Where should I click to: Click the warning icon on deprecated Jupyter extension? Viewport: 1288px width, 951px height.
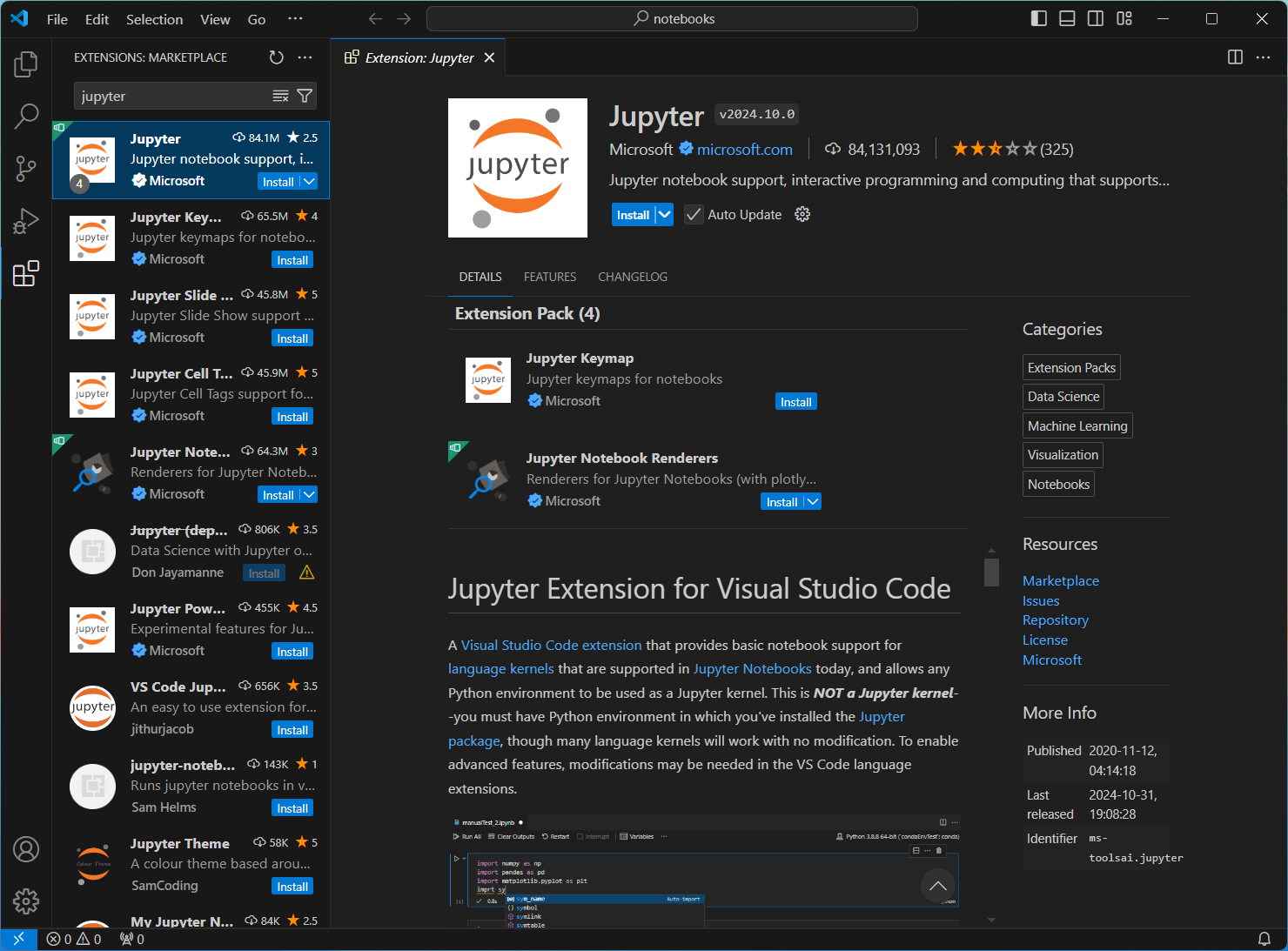306,573
